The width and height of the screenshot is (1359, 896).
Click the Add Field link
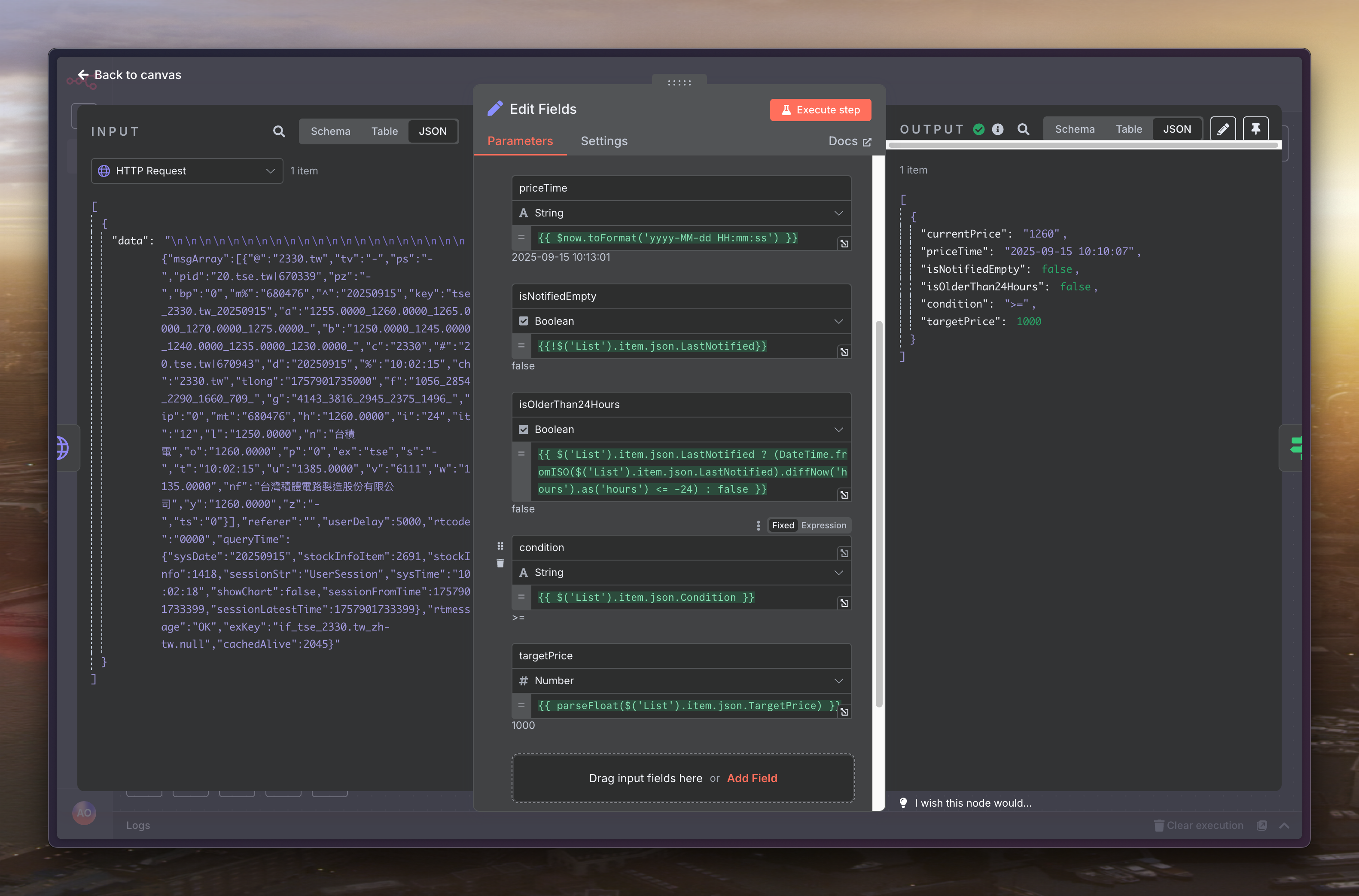[752, 778]
